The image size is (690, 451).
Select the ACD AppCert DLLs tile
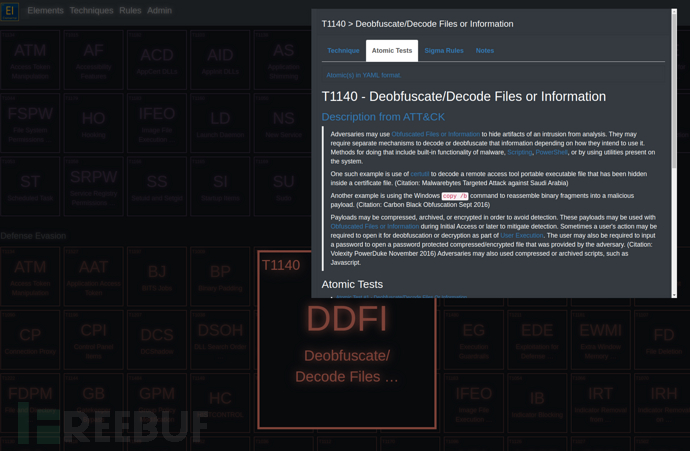[157, 60]
